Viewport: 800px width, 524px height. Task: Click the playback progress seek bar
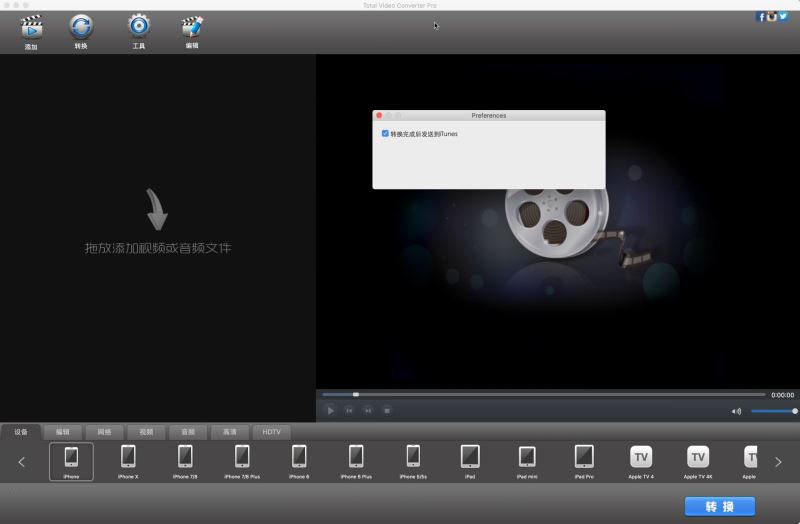pyautogui.click(x=544, y=394)
